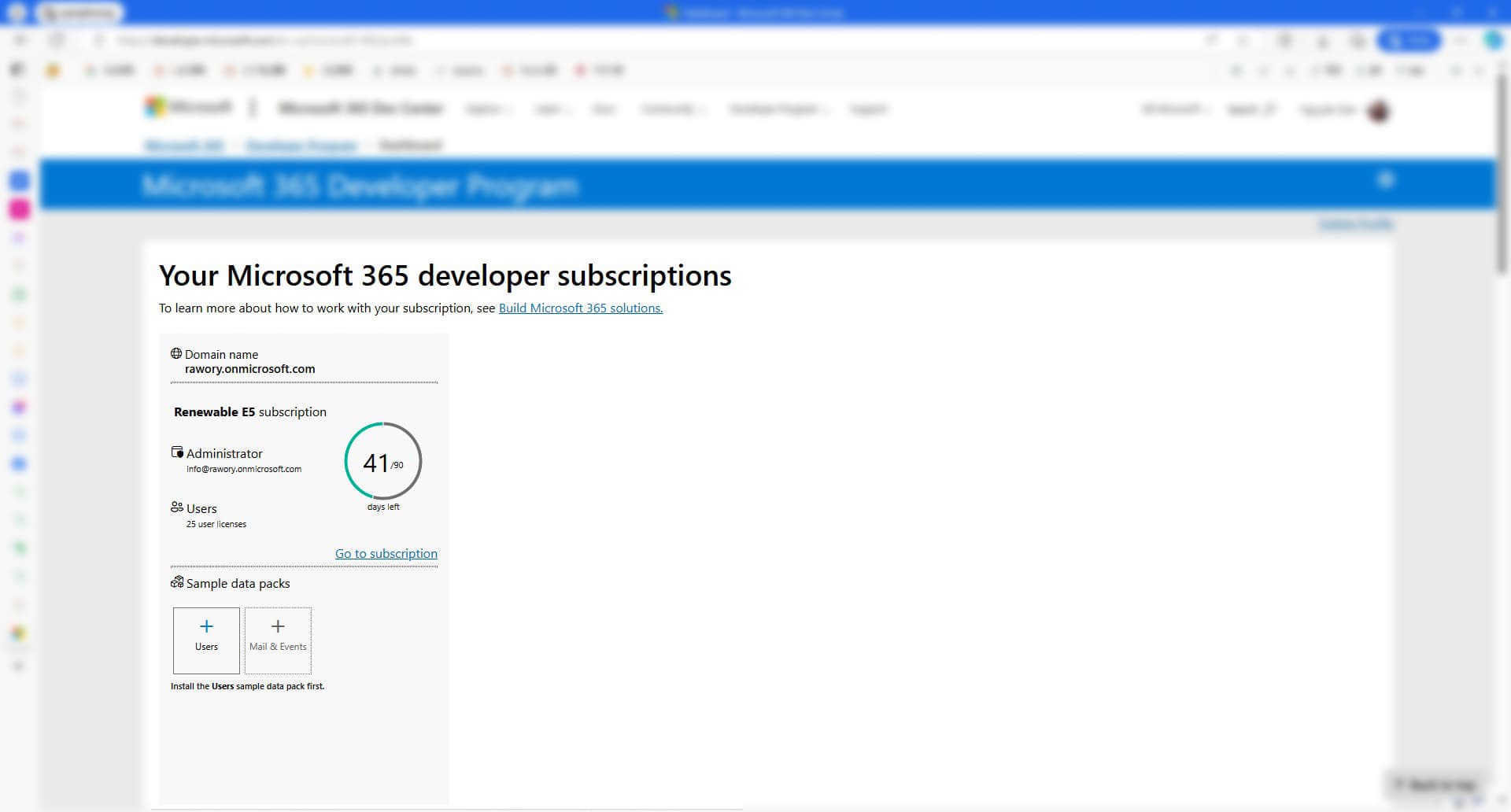
Task: Click the 41/90 days left progress ring
Action: (383, 461)
